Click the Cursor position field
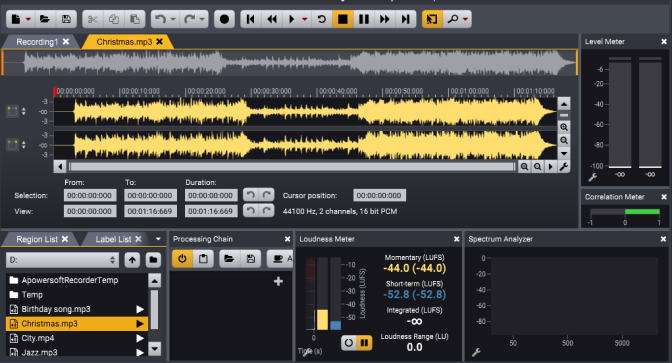Viewport: 672px width, 363px height. coord(379,195)
